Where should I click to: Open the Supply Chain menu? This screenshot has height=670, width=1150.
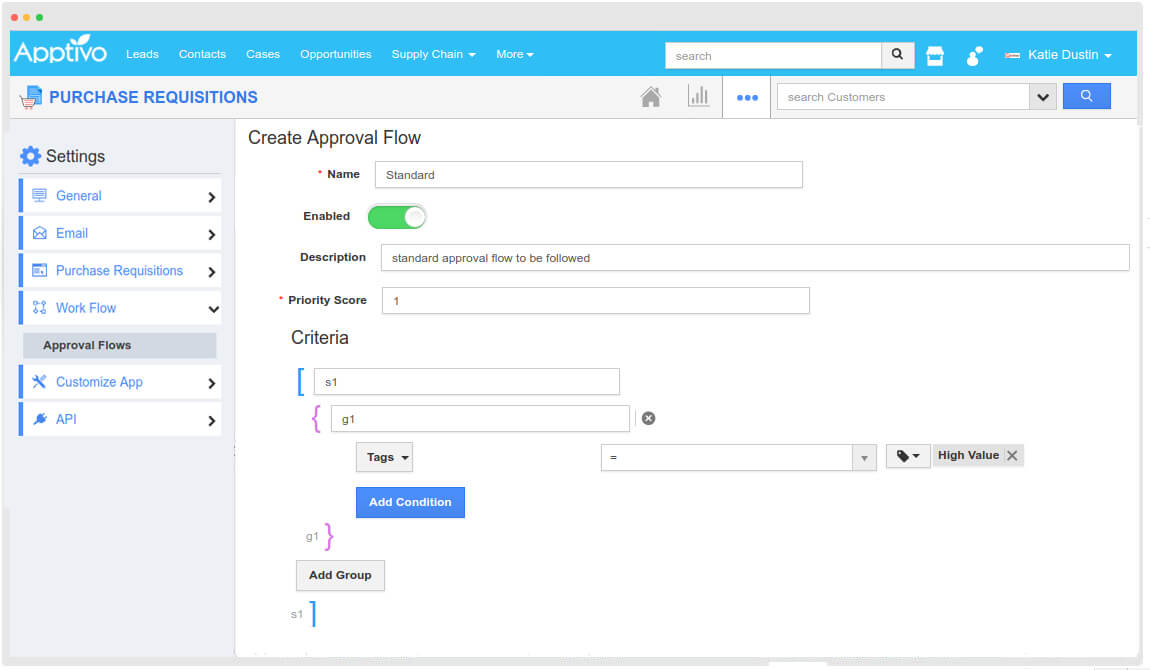(x=433, y=54)
